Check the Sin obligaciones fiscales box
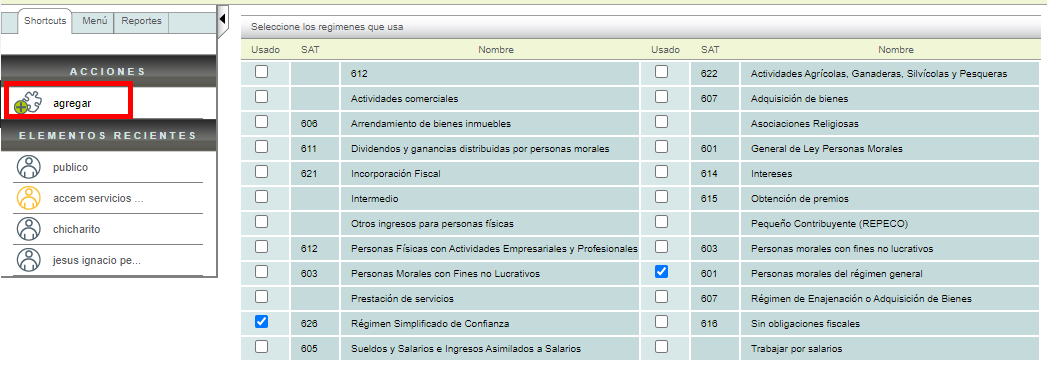 pyautogui.click(x=661, y=321)
